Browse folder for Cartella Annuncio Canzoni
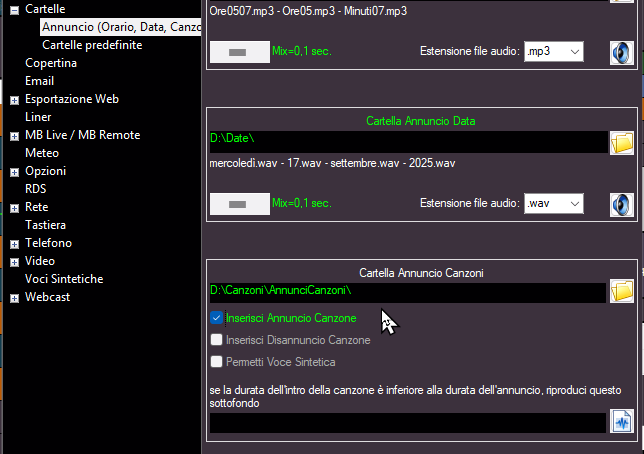 [x=622, y=291]
